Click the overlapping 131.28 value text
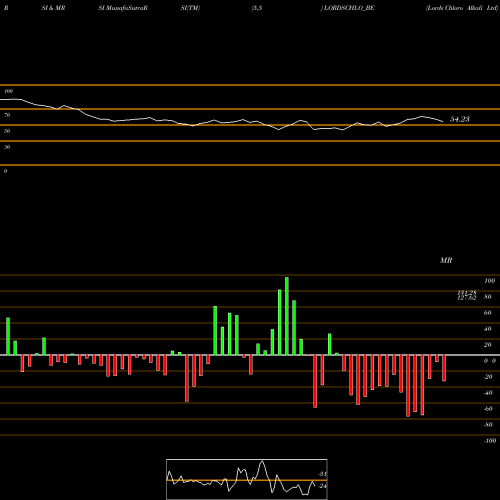 pyautogui.click(x=467, y=293)
